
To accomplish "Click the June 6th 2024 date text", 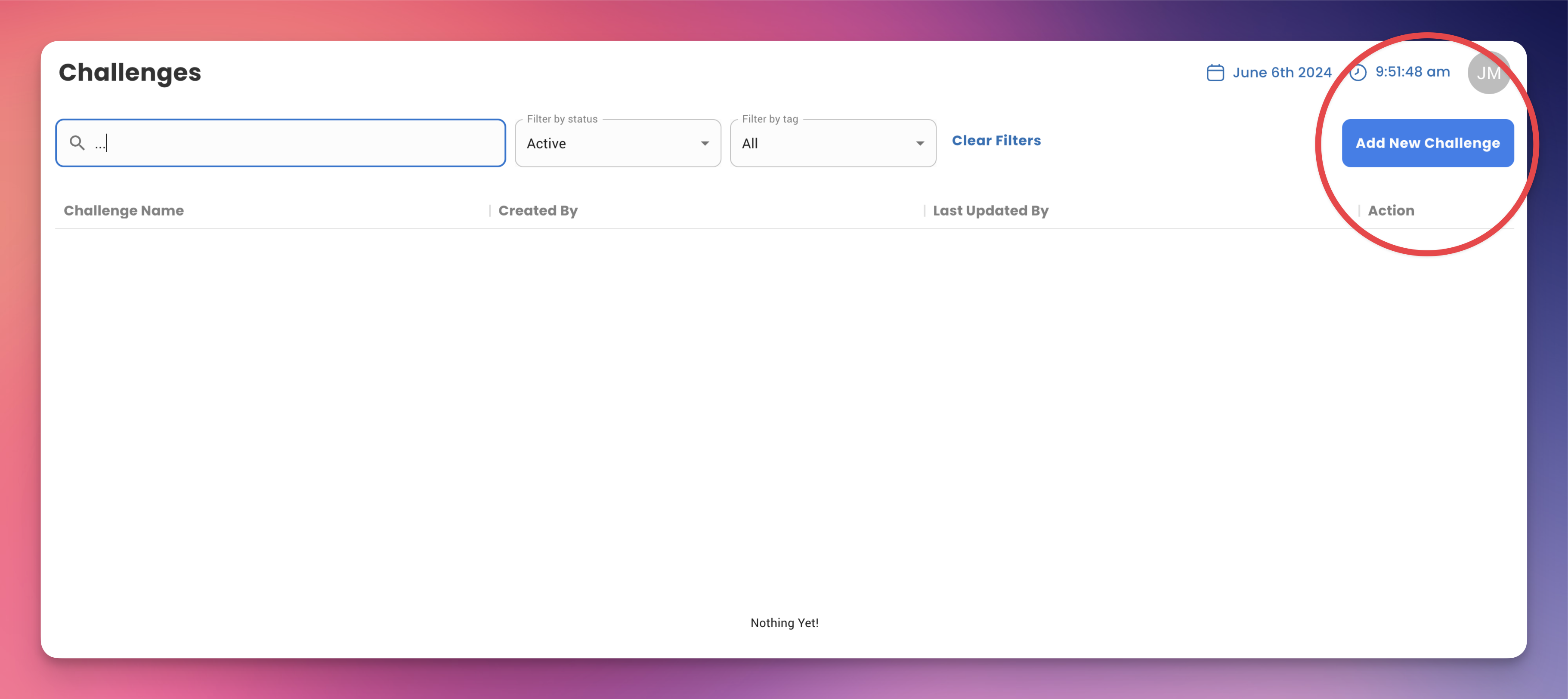I will tap(1282, 72).
